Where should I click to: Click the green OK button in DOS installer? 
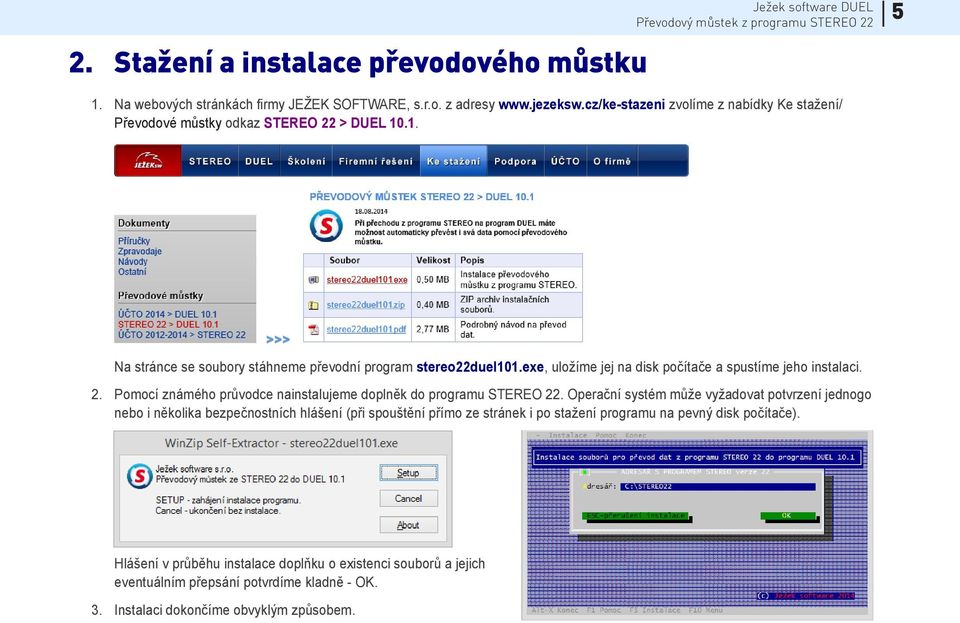click(787, 516)
